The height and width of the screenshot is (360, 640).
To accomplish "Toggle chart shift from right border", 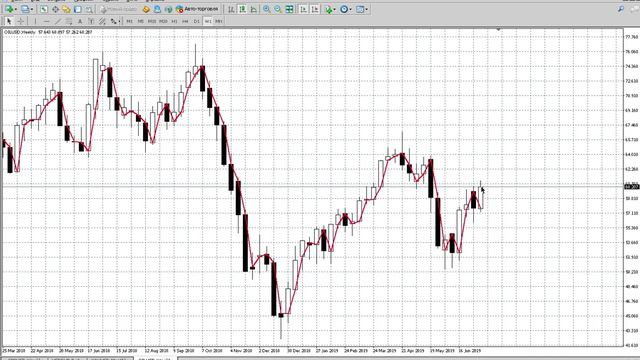I will [x=315, y=9].
